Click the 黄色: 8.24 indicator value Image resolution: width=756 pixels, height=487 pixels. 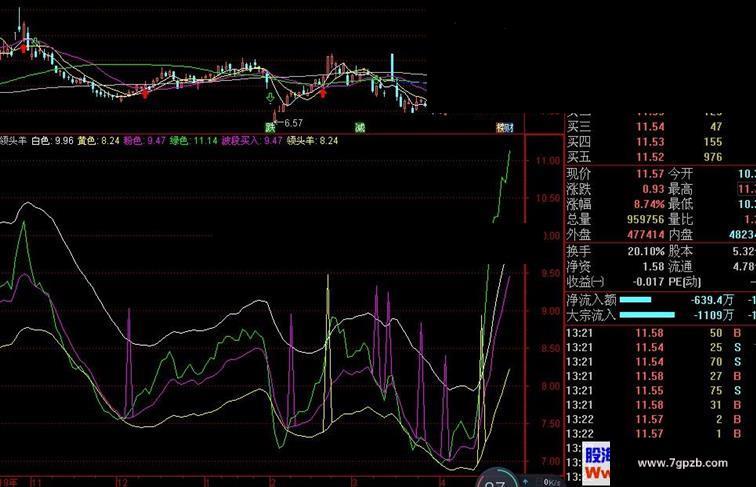98,141
